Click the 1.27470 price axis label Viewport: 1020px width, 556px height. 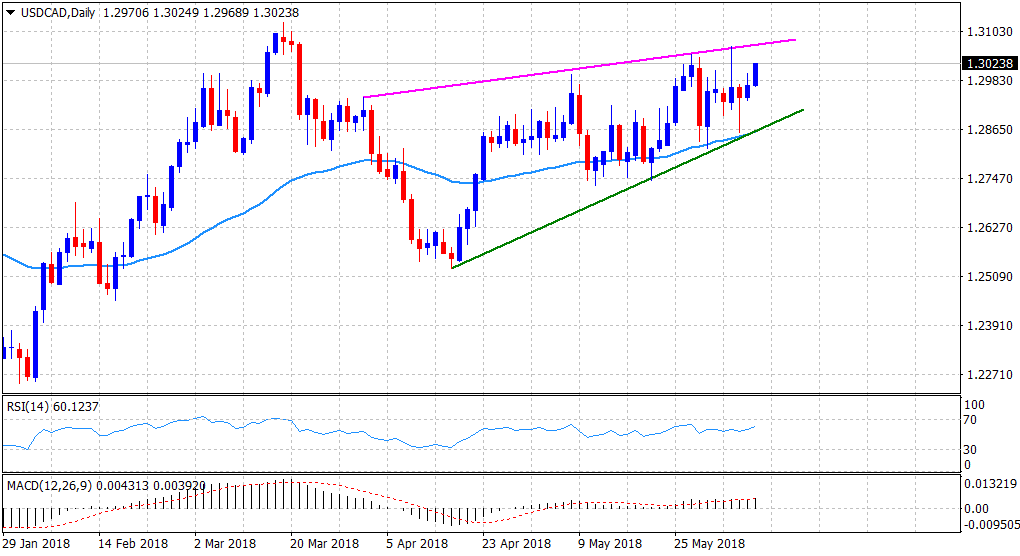(x=989, y=179)
